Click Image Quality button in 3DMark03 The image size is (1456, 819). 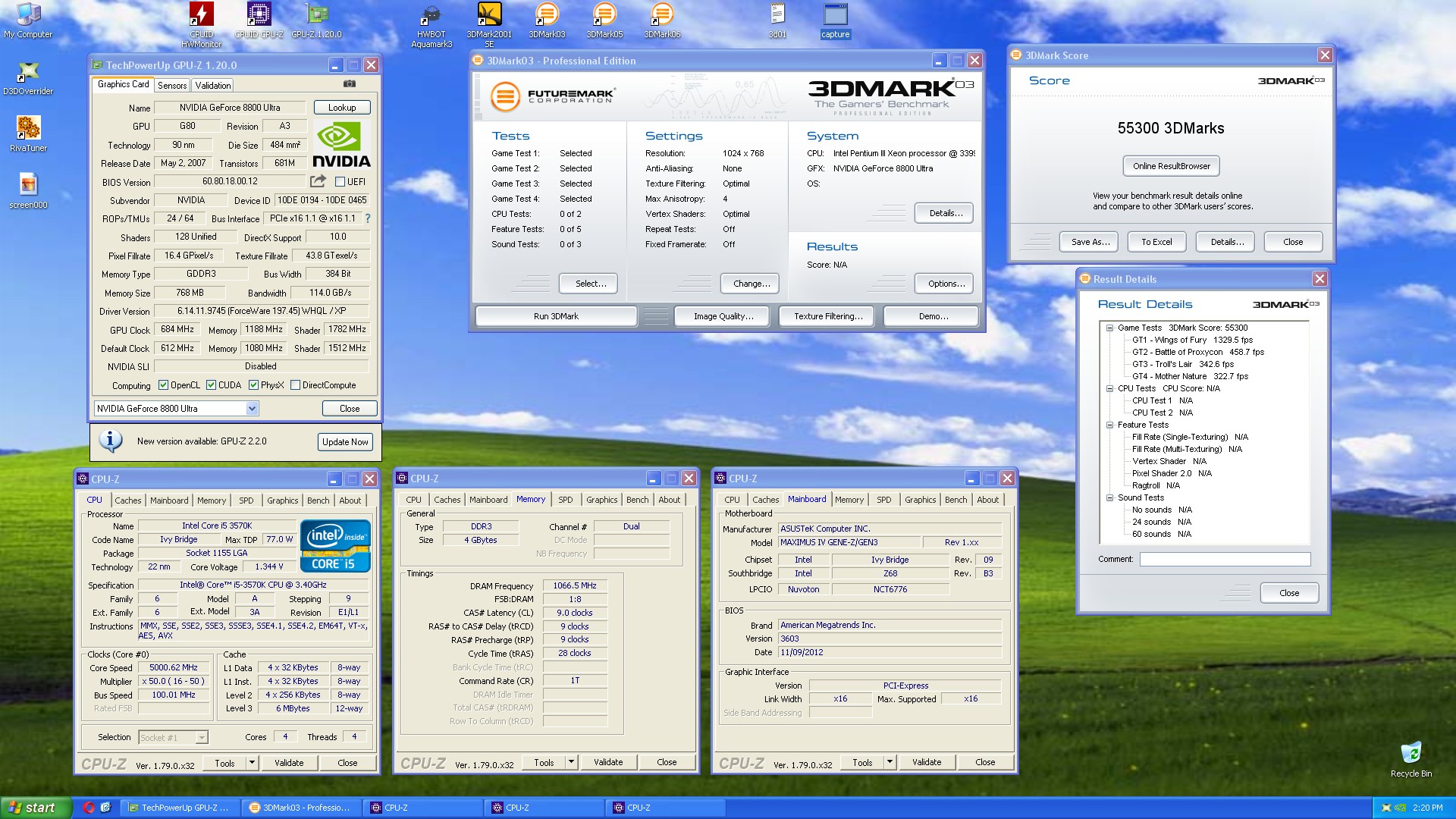coord(723,316)
